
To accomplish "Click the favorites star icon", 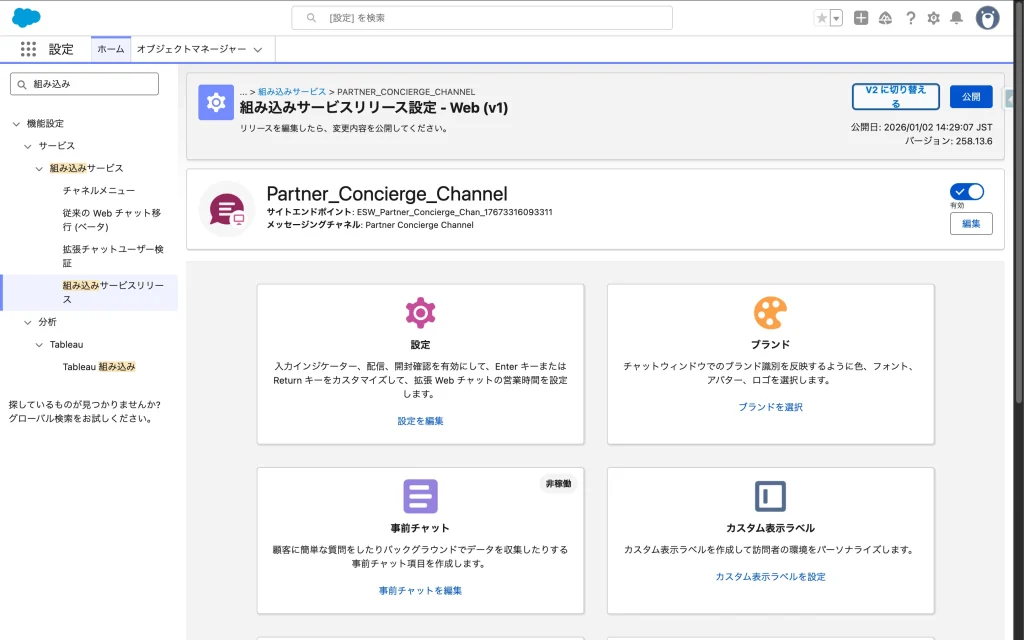I will click(x=821, y=18).
